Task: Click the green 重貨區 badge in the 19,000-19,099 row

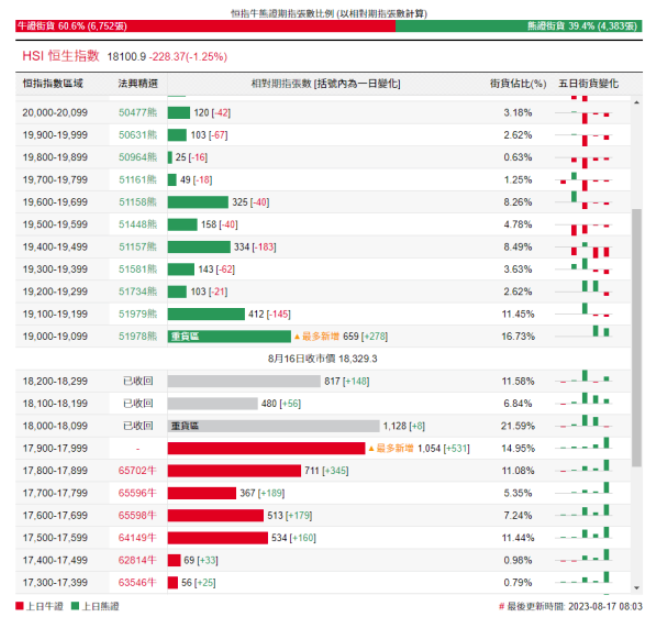Action: (185, 337)
